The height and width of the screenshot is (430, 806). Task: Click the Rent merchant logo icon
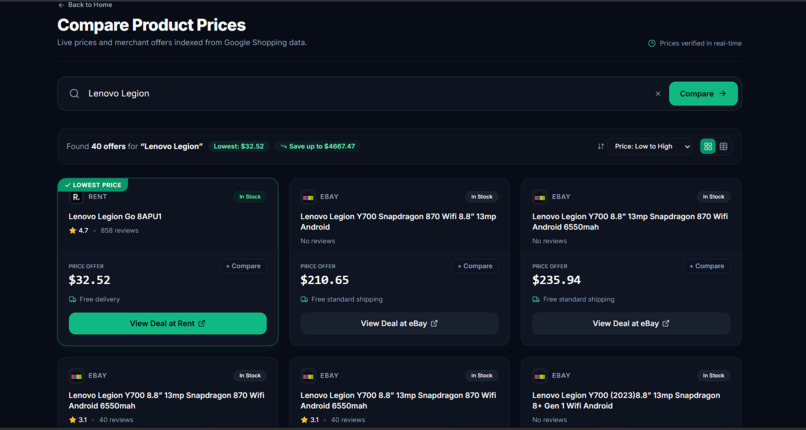[76, 197]
